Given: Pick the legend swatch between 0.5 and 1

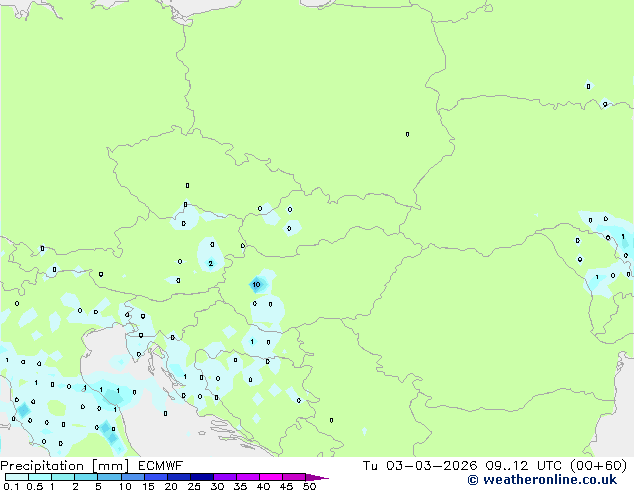Looking at the screenshot, I should 40,477.
